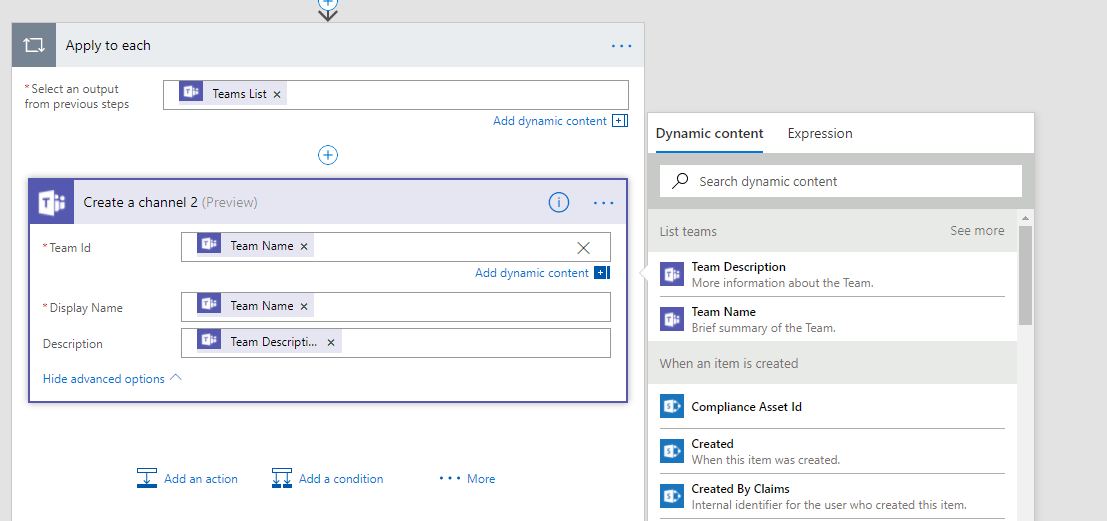Image resolution: width=1107 pixels, height=521 pixels.
Task: Click Add dynamic content under Select an output
Action: (549, 121)
